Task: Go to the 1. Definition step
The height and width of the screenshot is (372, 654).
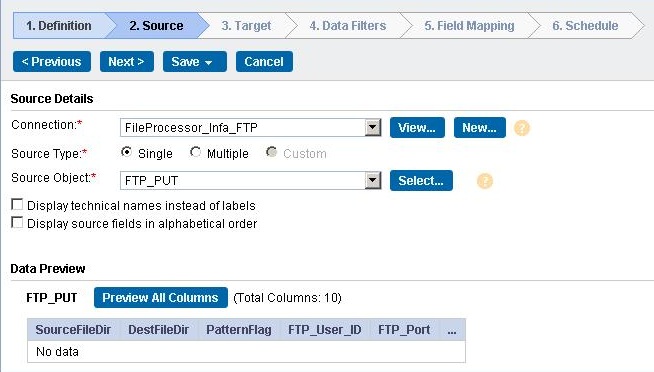Action: [x=59, y=25]
